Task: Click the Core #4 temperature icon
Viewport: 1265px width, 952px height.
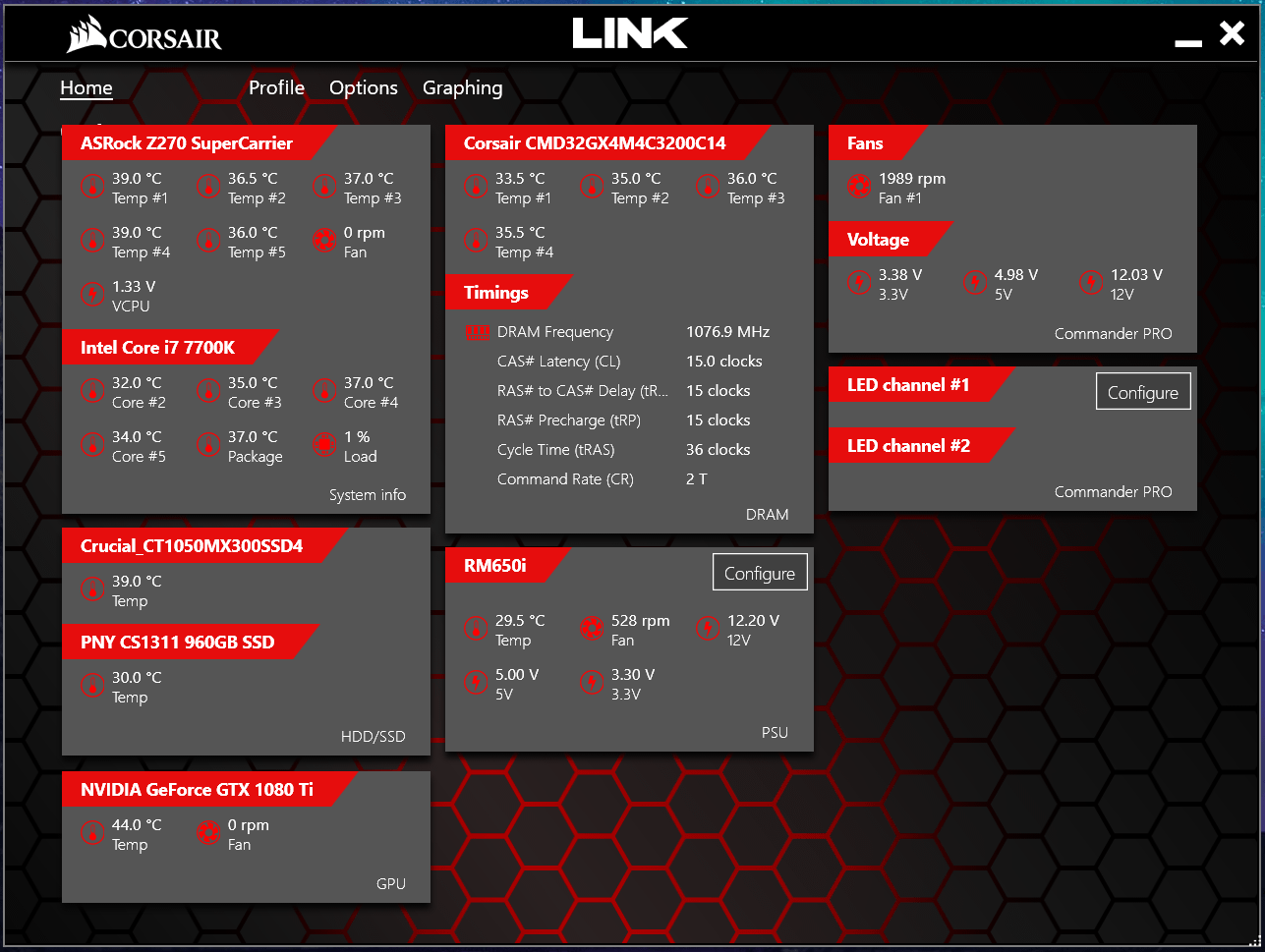Action: click(x=324, y=391)
